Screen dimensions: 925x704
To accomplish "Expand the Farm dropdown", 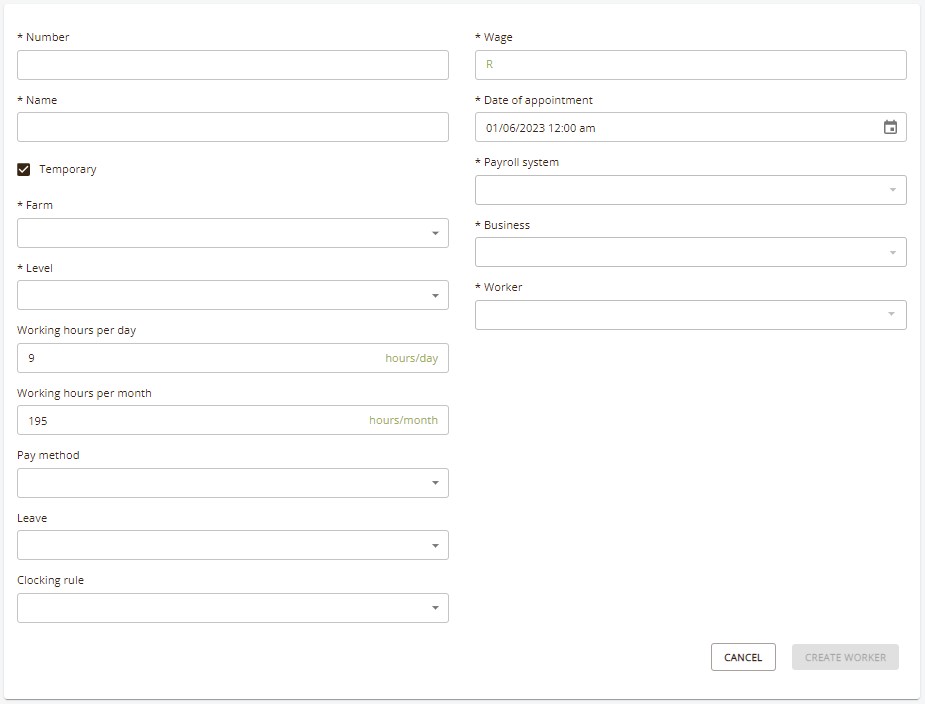I will click(233, 233).
